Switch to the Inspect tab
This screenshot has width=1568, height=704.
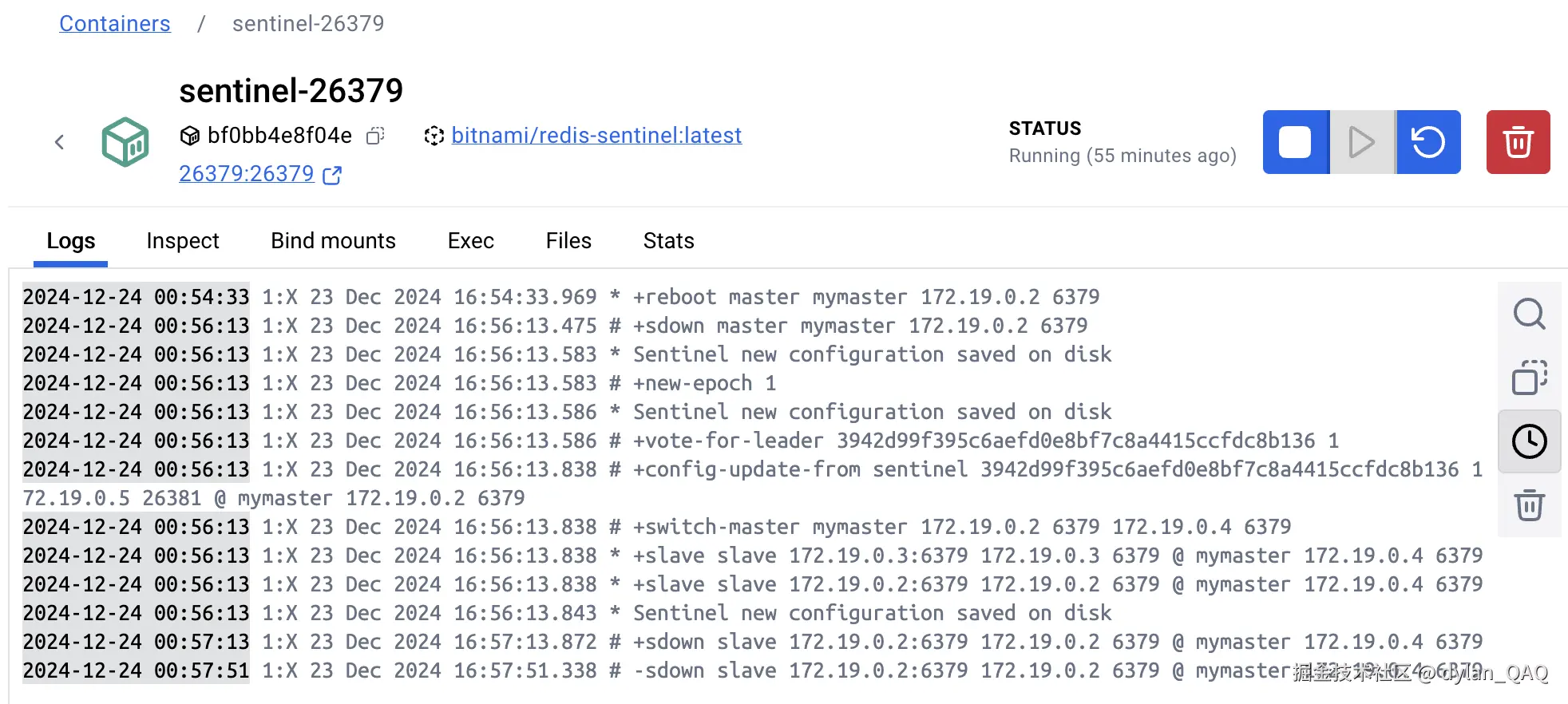tap(183, 241)
